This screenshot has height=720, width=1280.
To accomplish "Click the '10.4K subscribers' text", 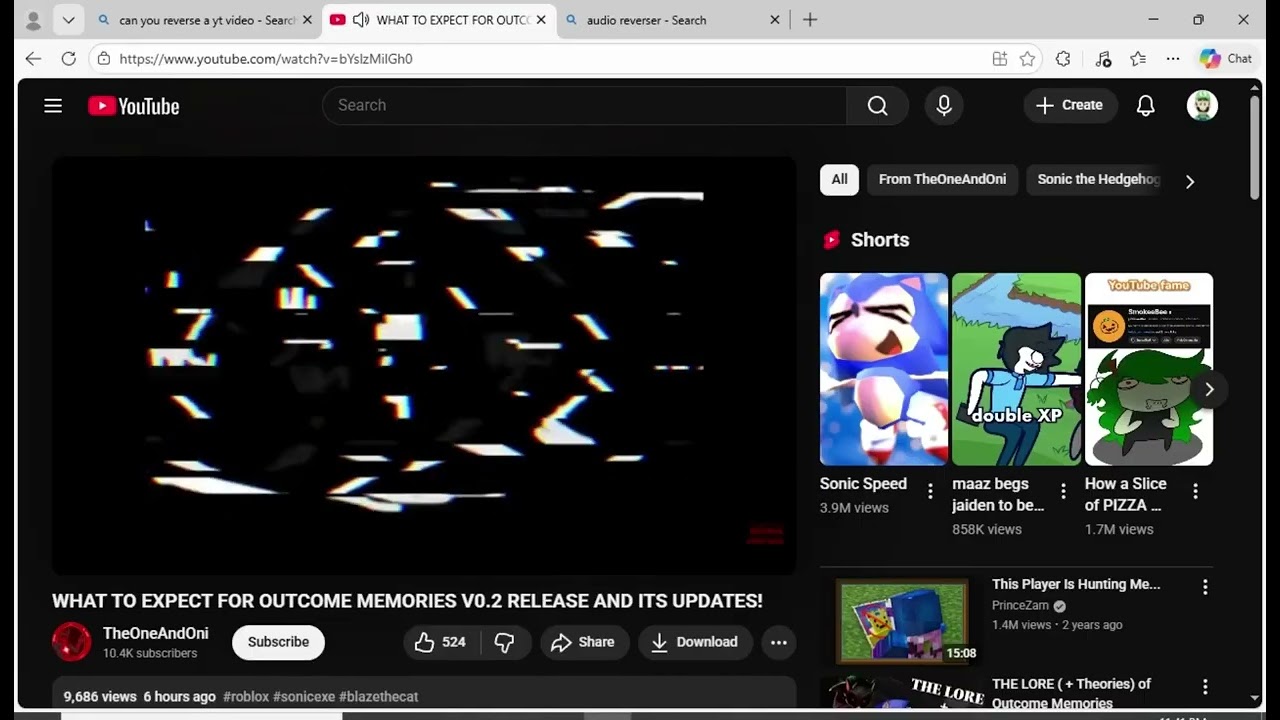I will pyautogui.click(x=150, y=653).
